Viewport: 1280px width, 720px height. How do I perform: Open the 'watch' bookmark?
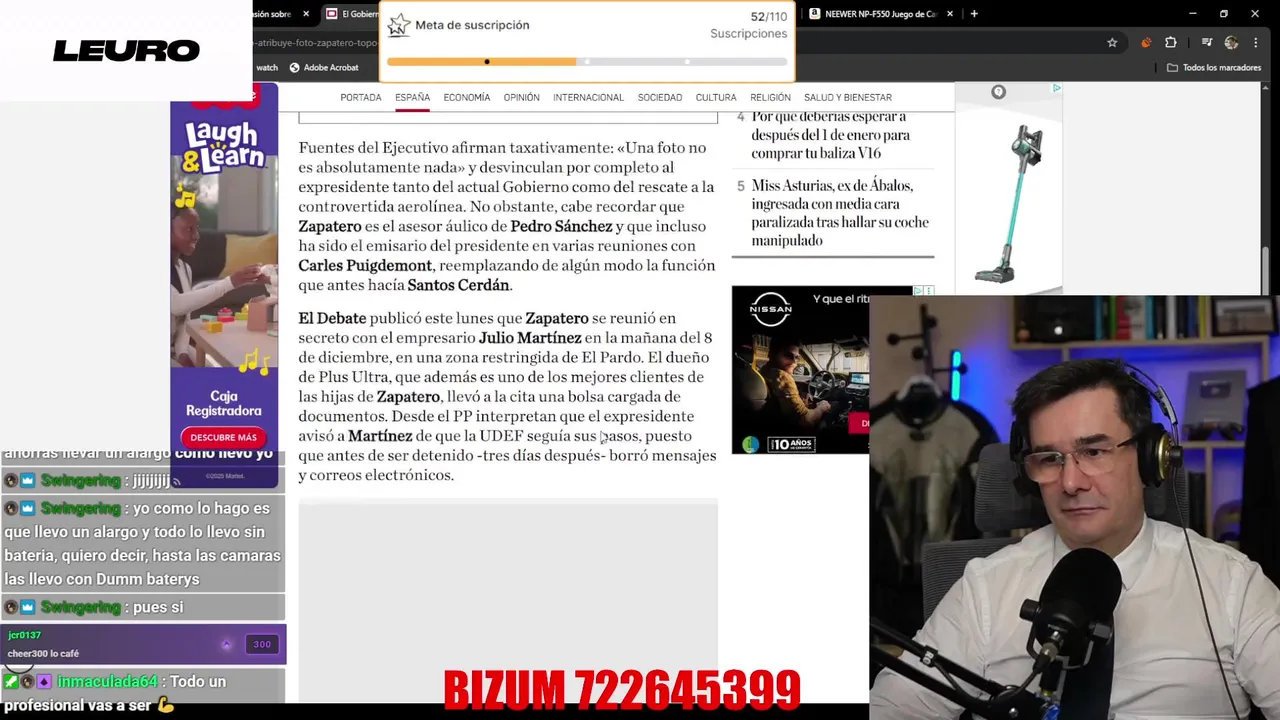pyautogui.click(x=267, y=68)
